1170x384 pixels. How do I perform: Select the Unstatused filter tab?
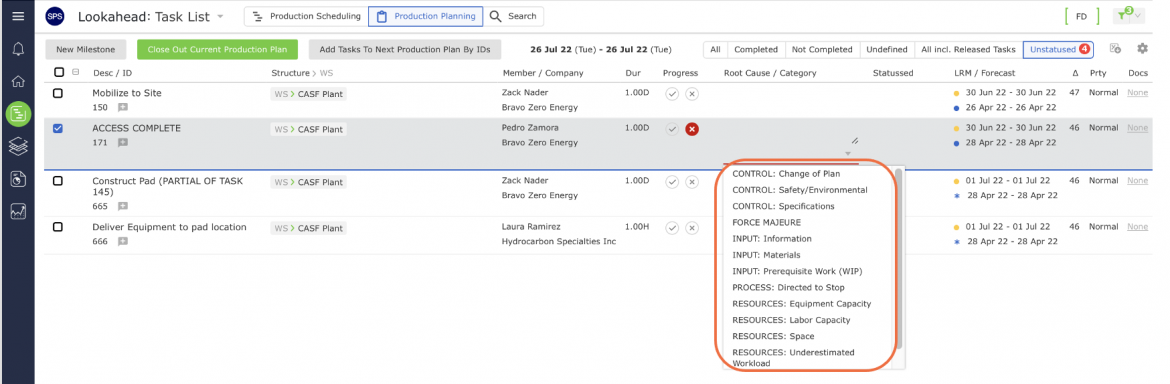click(1058, 49)
